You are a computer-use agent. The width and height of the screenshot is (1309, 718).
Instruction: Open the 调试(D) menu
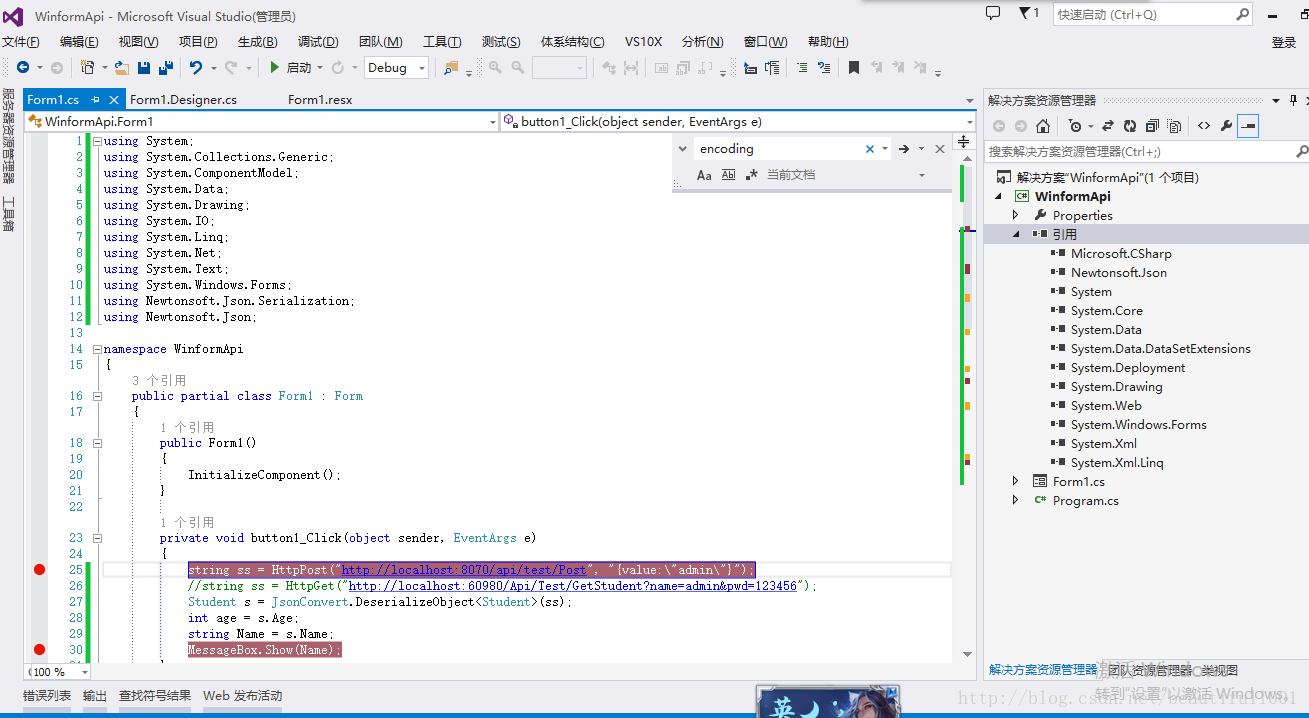click(x=318, y=42)
